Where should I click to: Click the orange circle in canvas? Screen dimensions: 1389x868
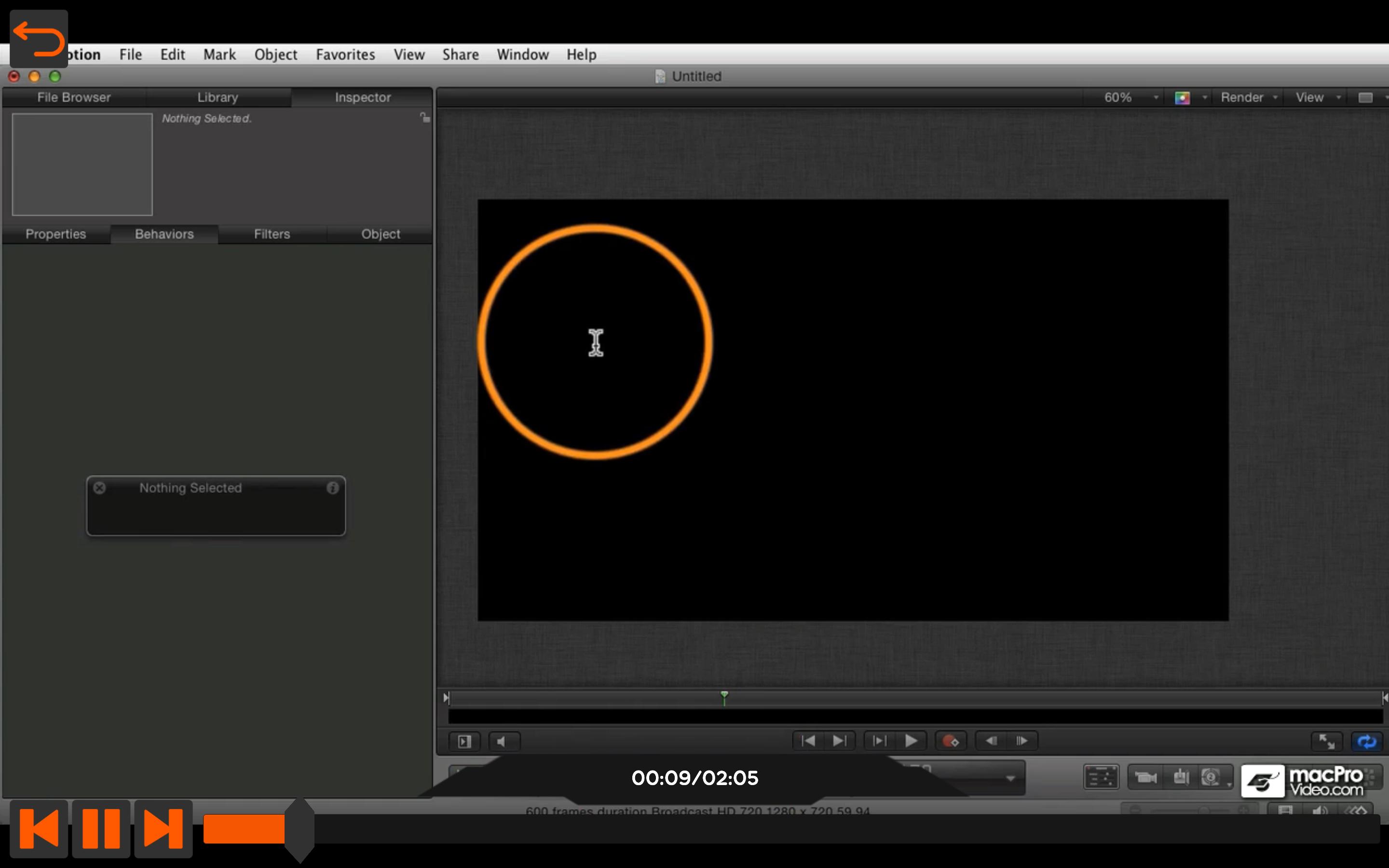pos(595,342)
